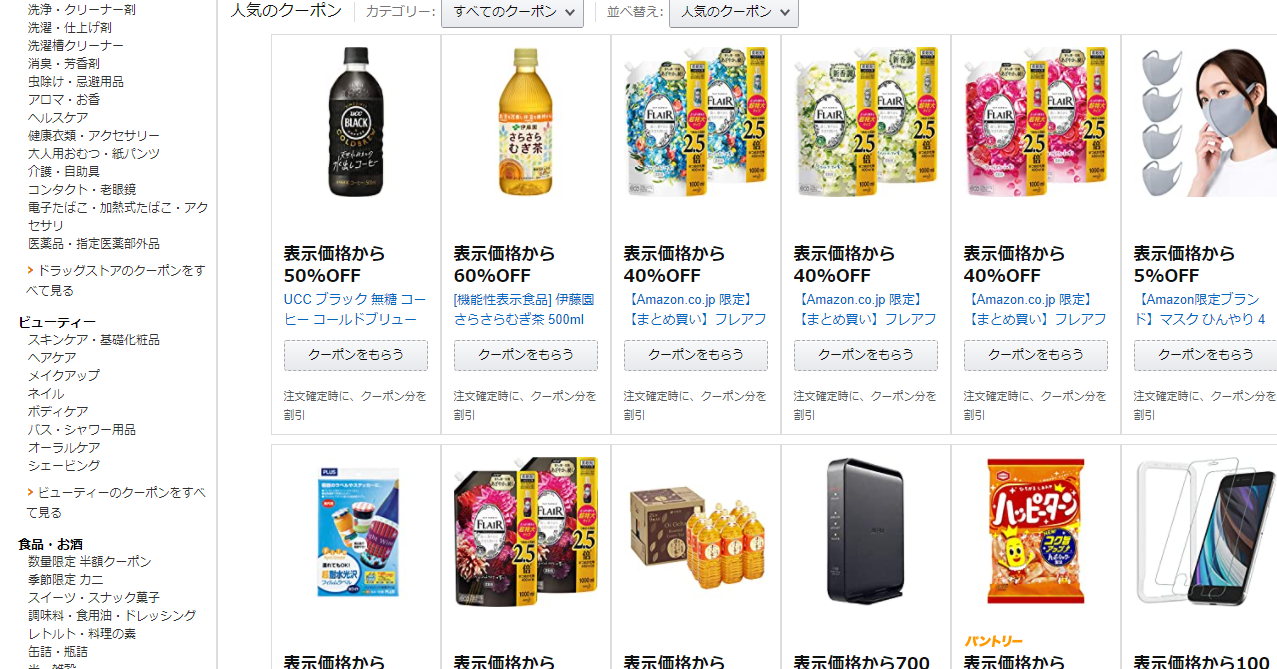Click the UCC Black coffee bottle image
This screenshot has height=669, width=1277.
coord(356,121)
